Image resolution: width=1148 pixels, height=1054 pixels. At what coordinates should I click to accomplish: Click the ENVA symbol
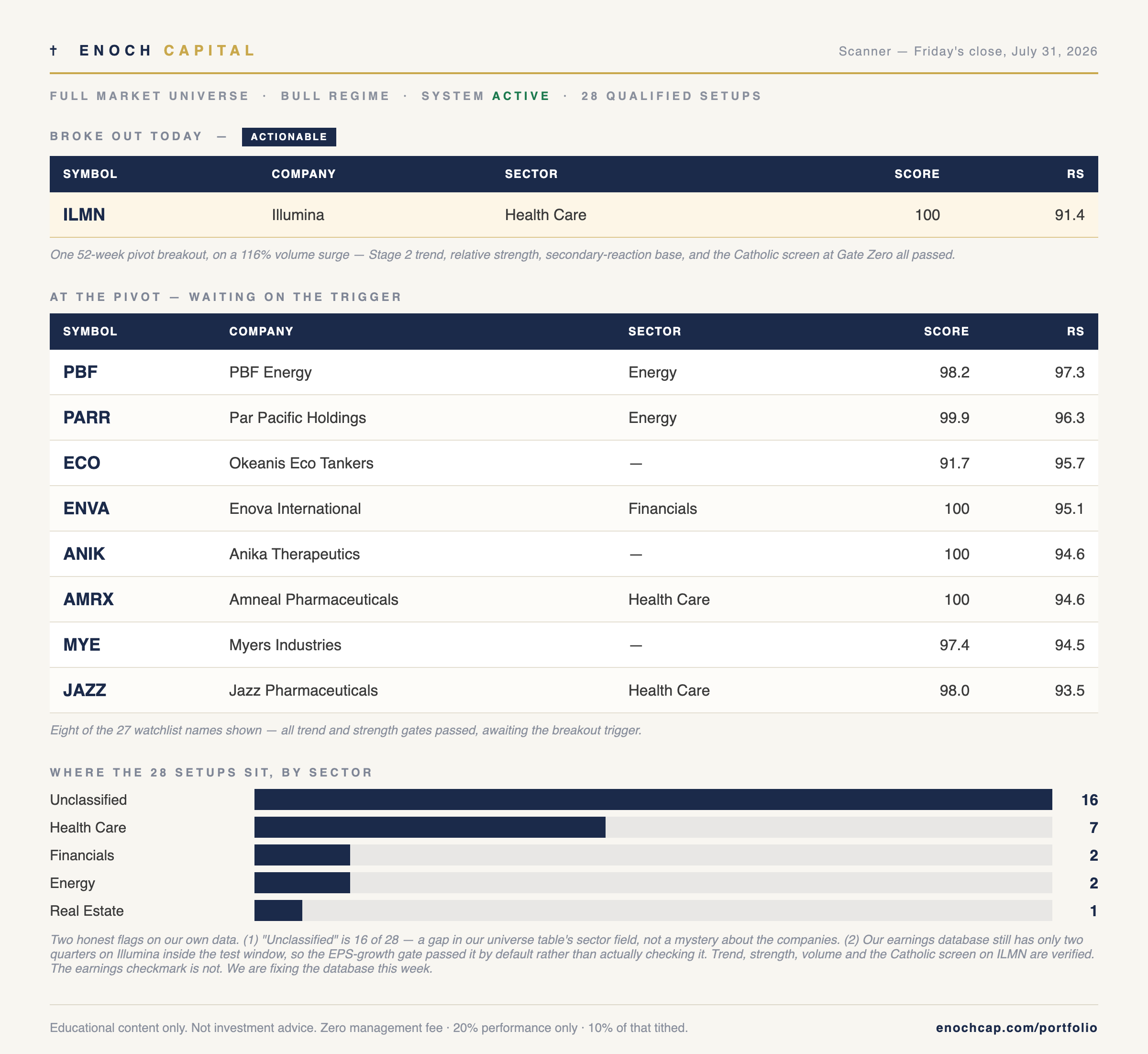pos(86,509)
